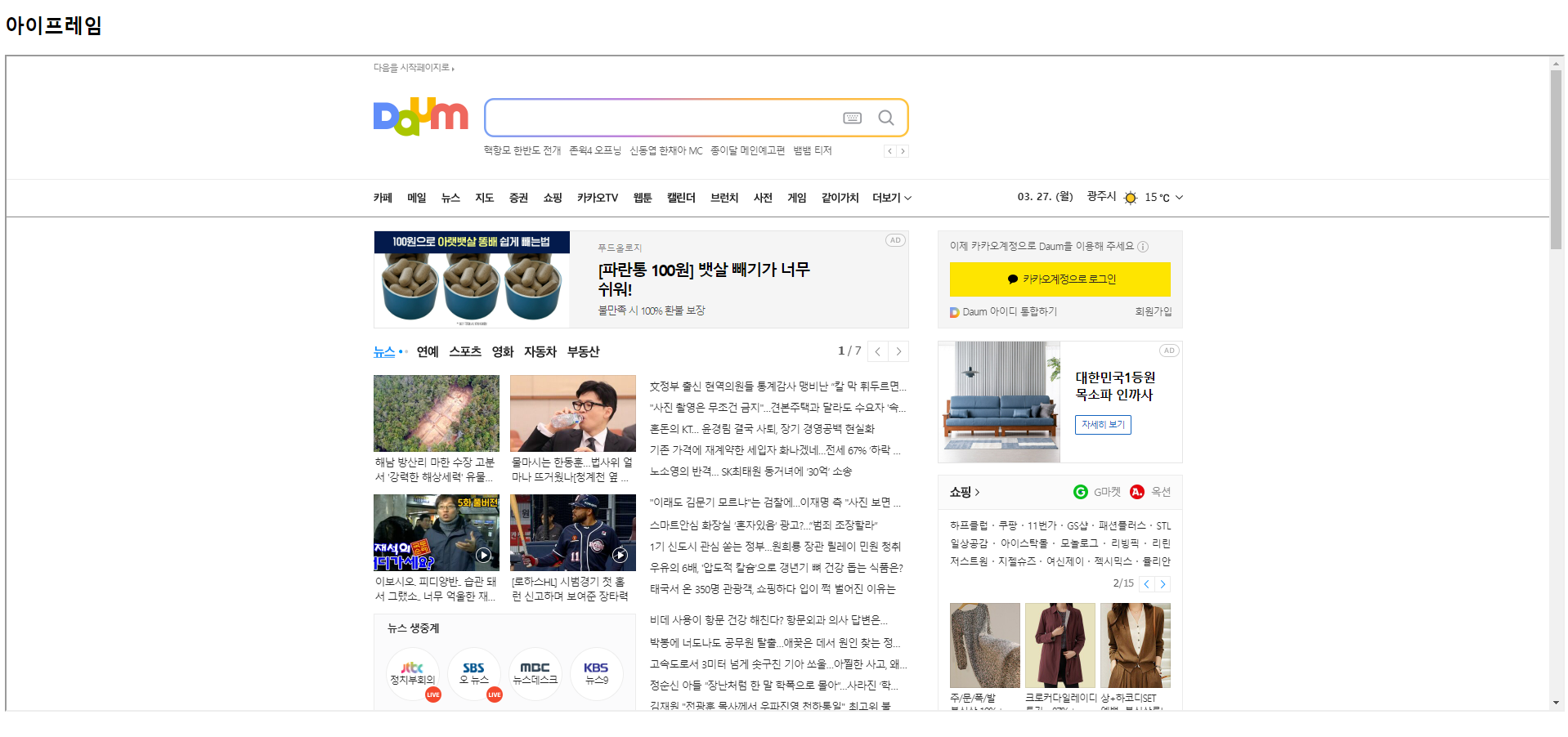Click the AD badge on the 파란통 banner
The width and height of the screenshot is (1568, 737).
895,240
